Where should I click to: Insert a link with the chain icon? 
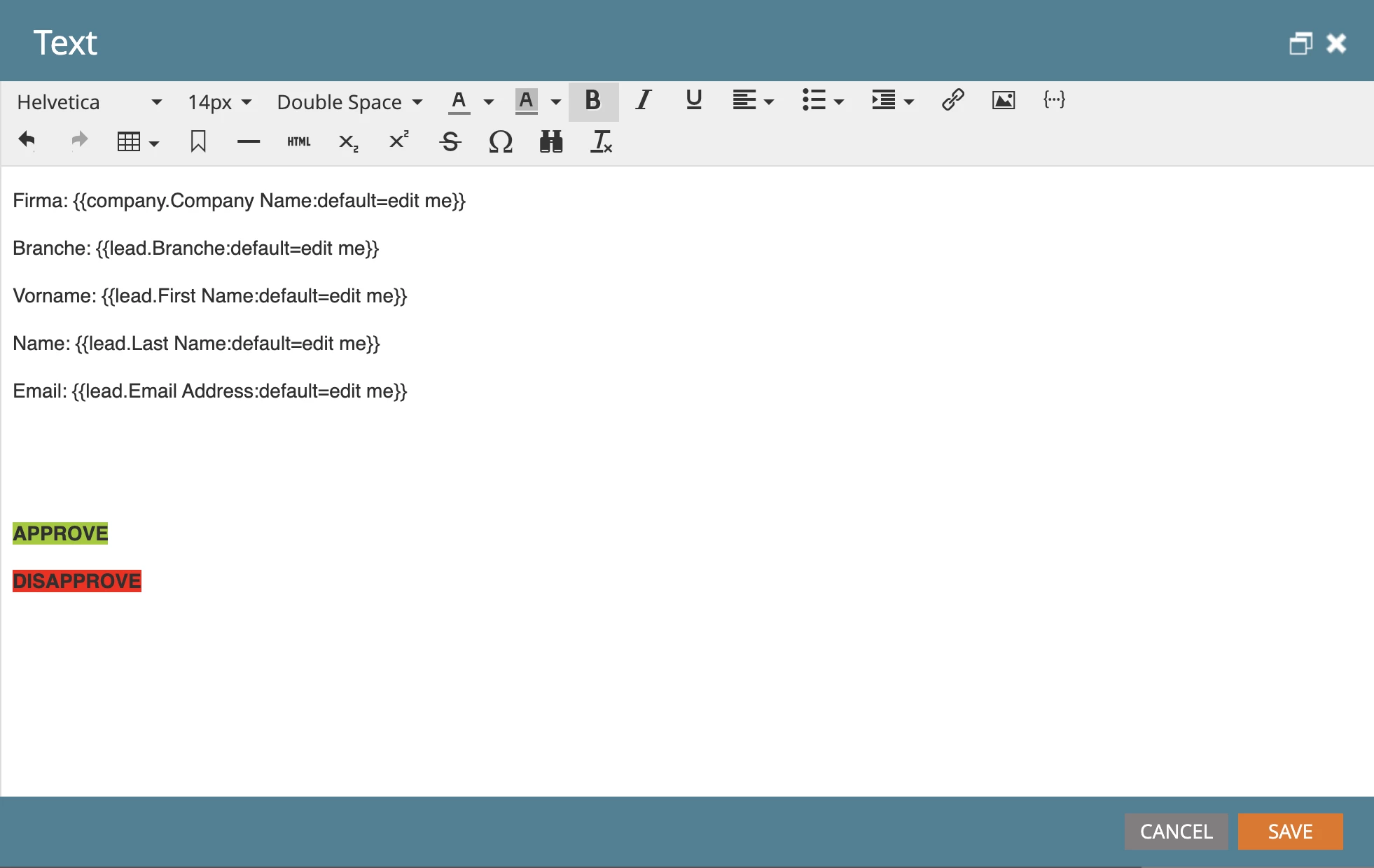(952, 100)
